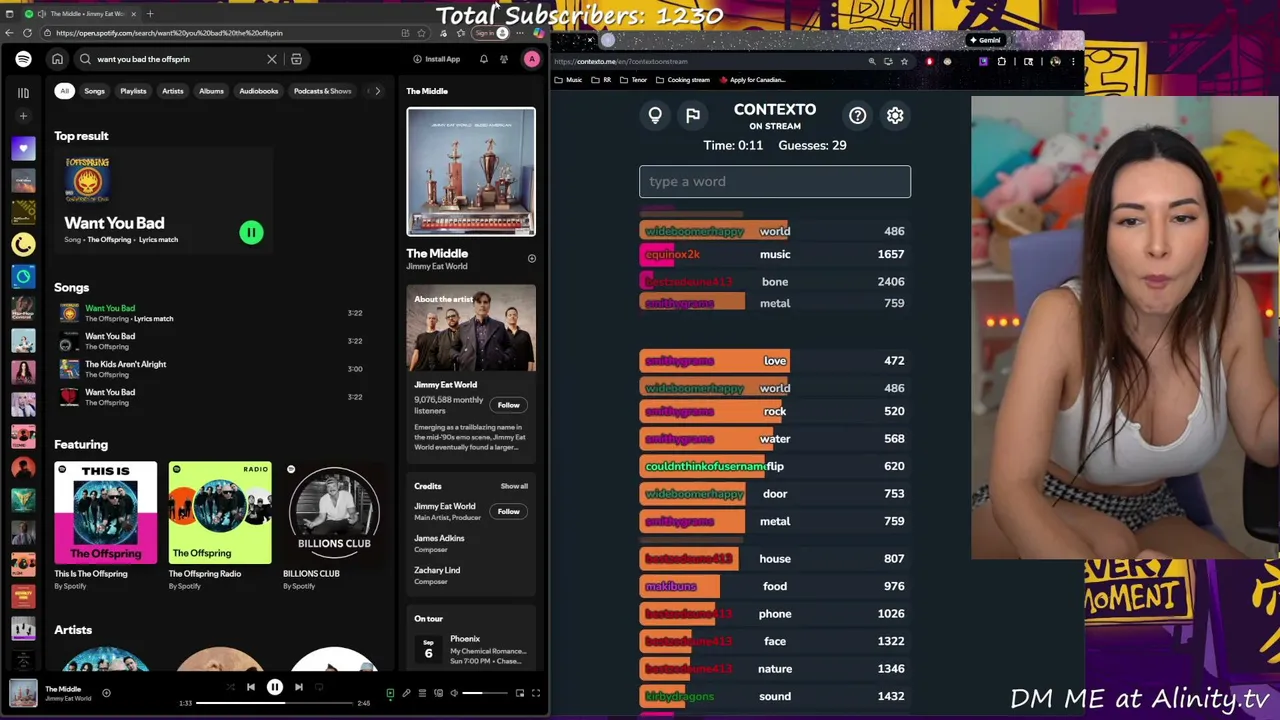This screenshot has width=1280, height=720.
Task: Click the Contexto type a word field
Action: coord(775,181)
